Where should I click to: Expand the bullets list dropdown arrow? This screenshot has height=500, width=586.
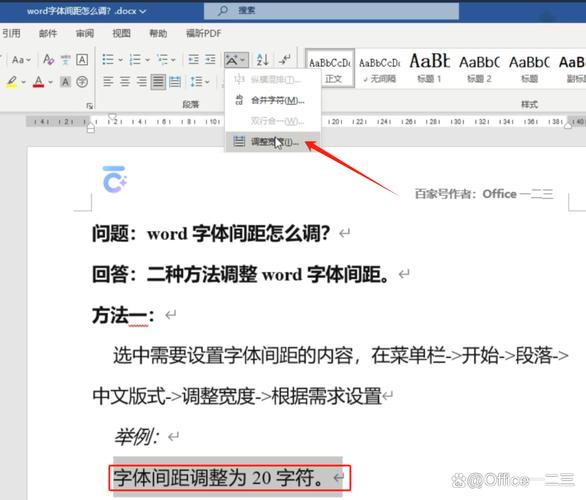[x=121, y=60]
